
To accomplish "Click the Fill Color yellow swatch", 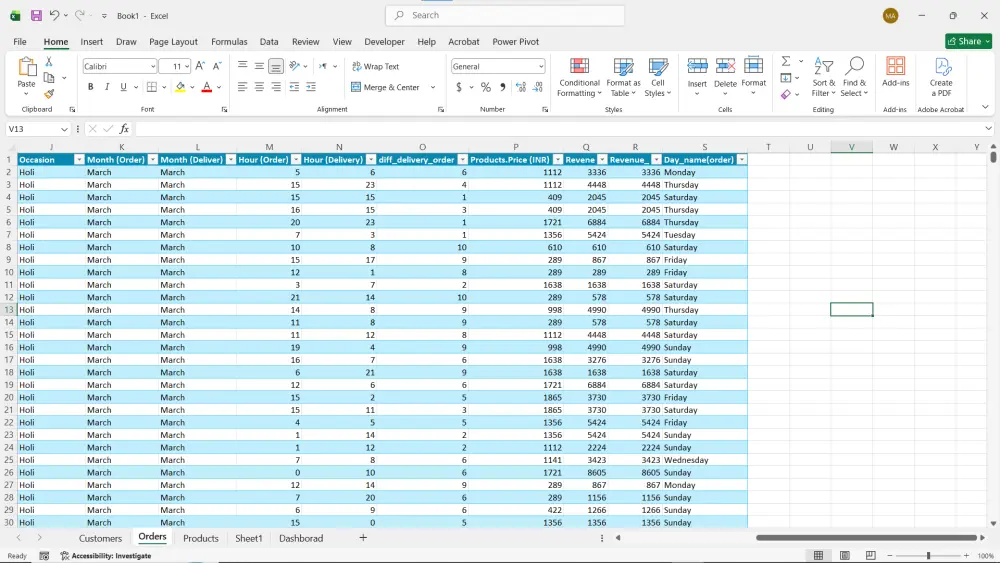I will tap(180, 87).
